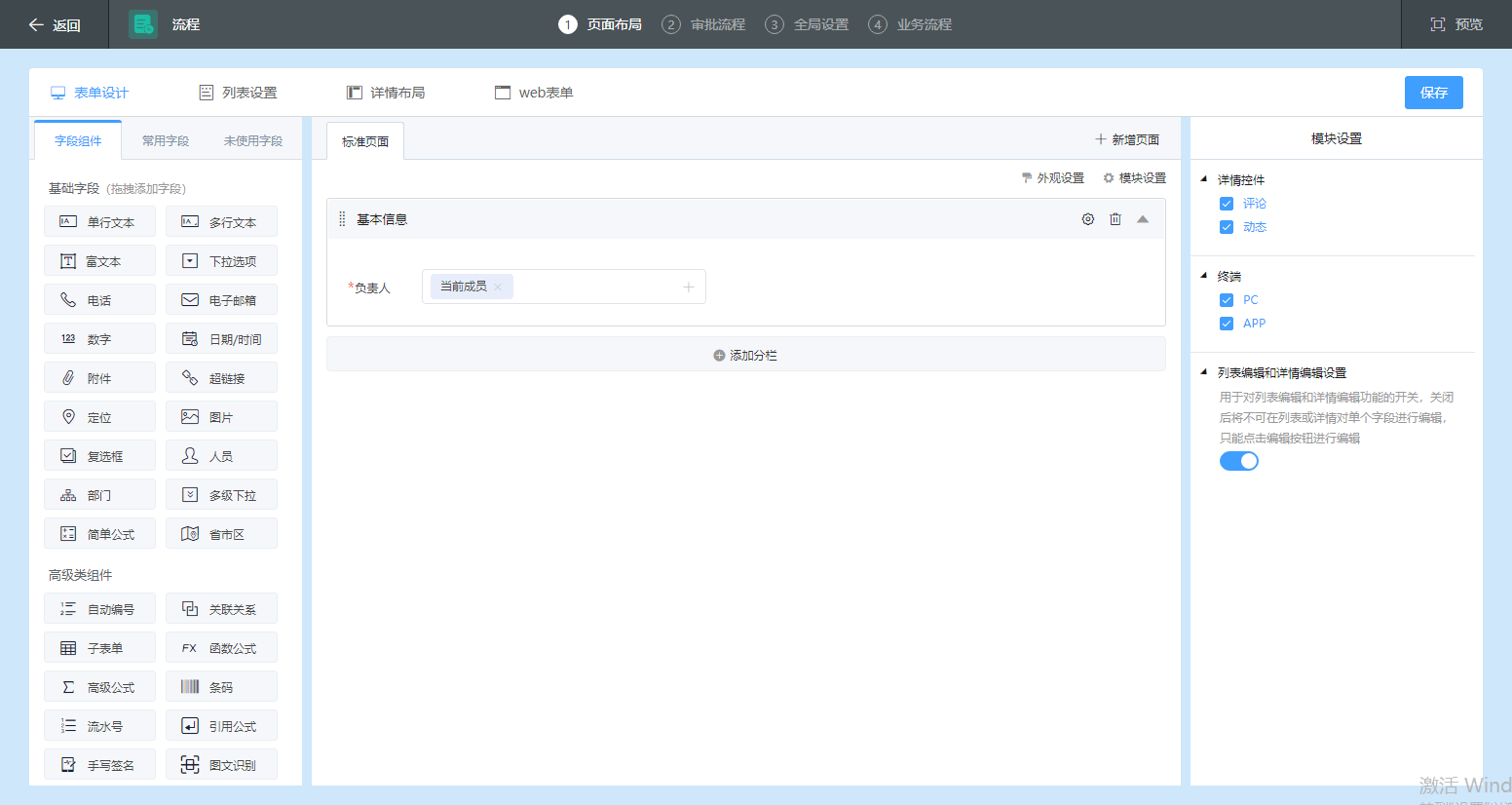The width and height of the screenshot is (1512, 805).
Task: Select the 引用公式 component
Action: (221, 726)
